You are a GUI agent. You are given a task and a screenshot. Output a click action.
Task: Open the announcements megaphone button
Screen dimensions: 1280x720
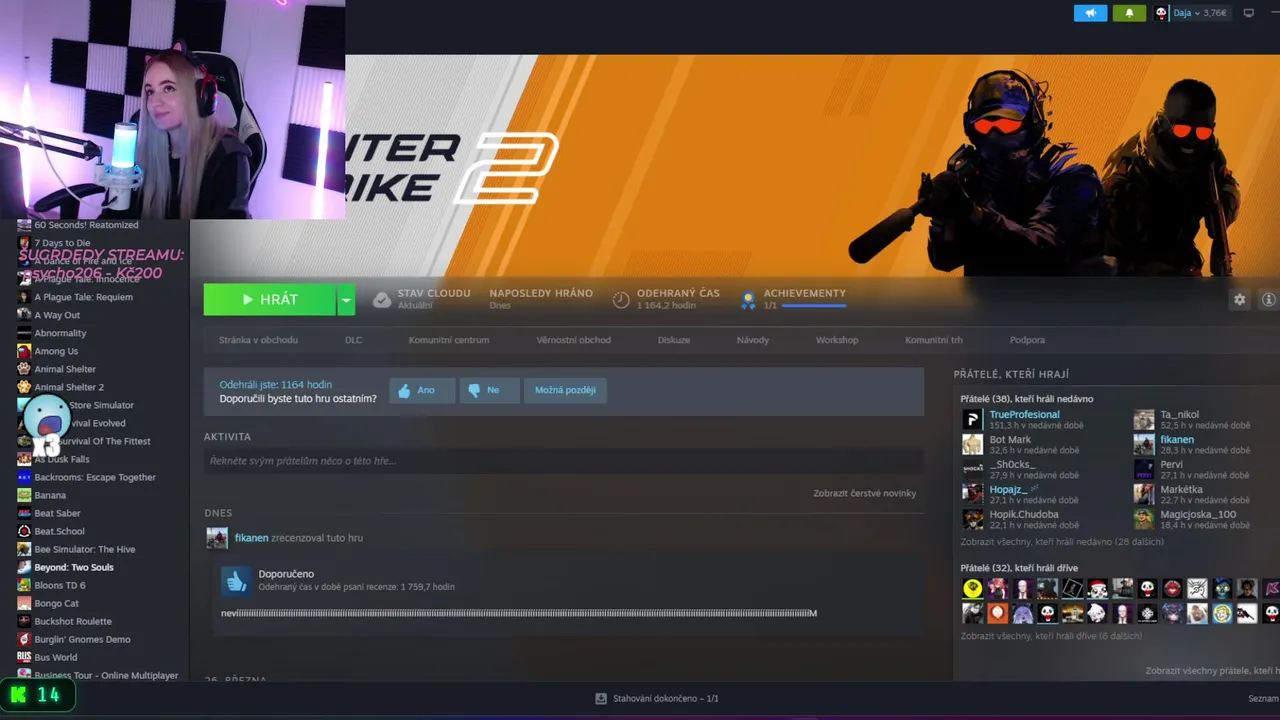click(x=1090, y=13)
